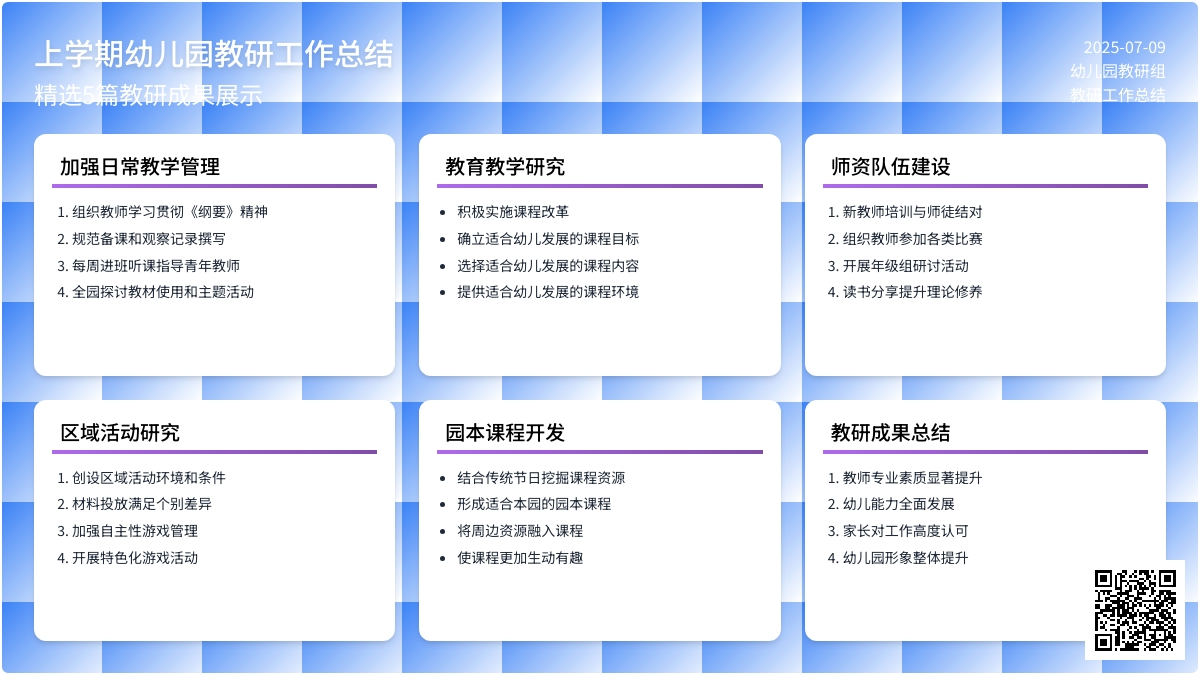
Task: Click item 全园探讨教材使用和主题活动
Action: point(163,292)
